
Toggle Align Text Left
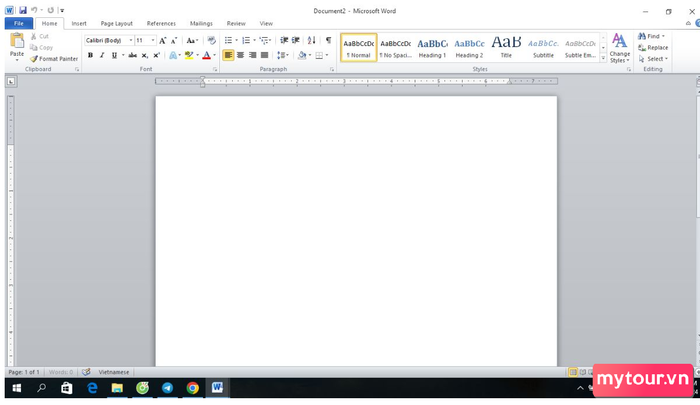click(x=228, y=55)
